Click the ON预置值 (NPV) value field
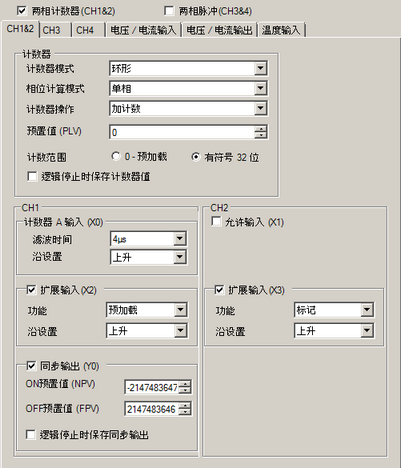Image resolution: width=401 pixels, height=468 pixels. (152, 387)
